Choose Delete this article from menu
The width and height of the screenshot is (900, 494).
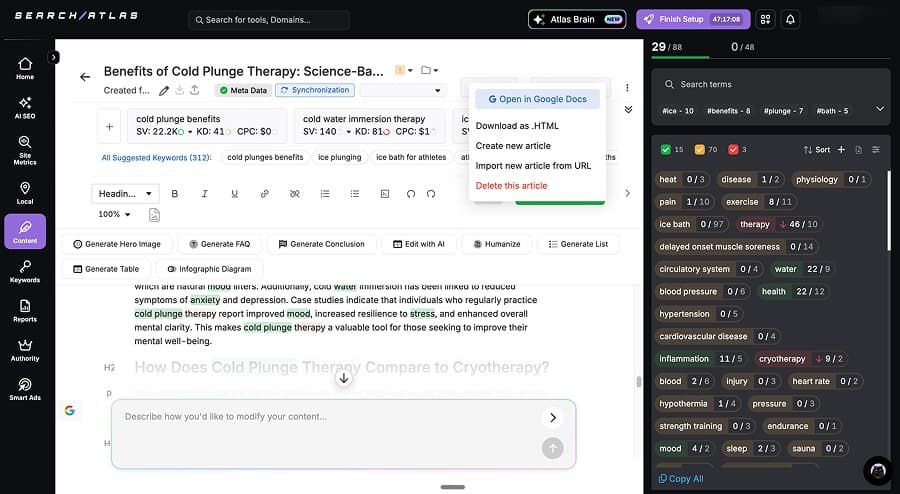pos(511,185)
